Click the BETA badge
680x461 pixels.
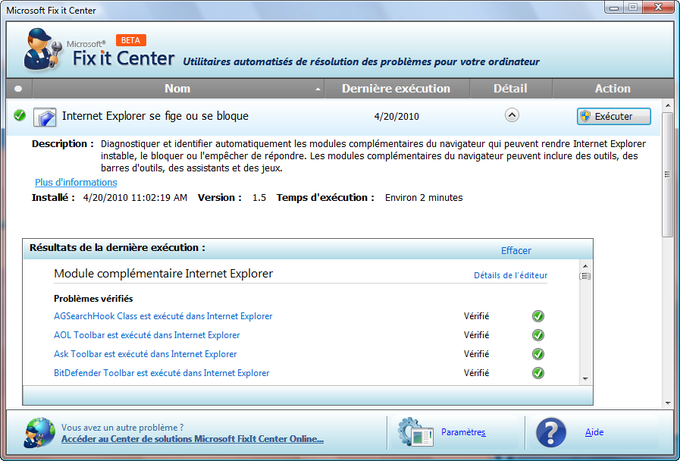point(131,40)
